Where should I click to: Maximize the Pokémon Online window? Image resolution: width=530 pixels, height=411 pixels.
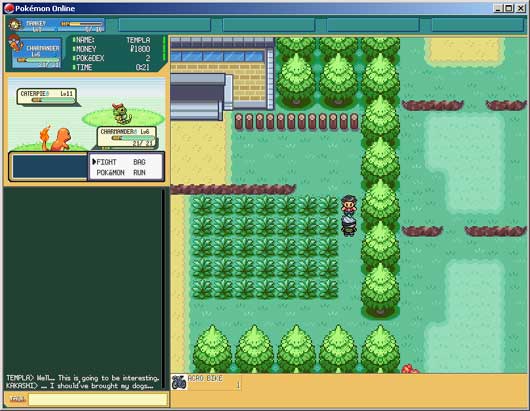[509, 8]
